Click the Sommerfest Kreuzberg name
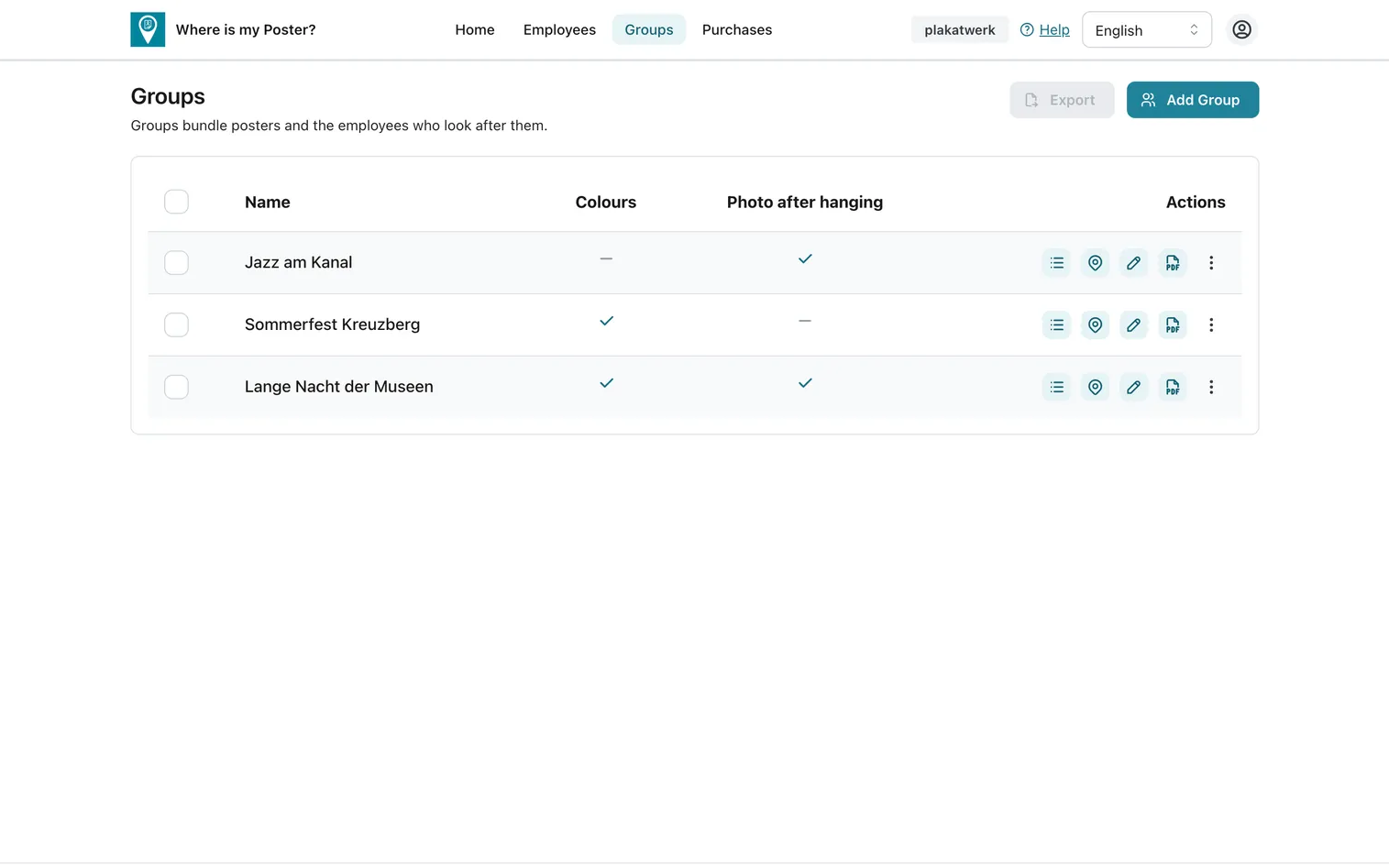The width and height of the screenshot is (1389, 868). [x=332, y=324]
